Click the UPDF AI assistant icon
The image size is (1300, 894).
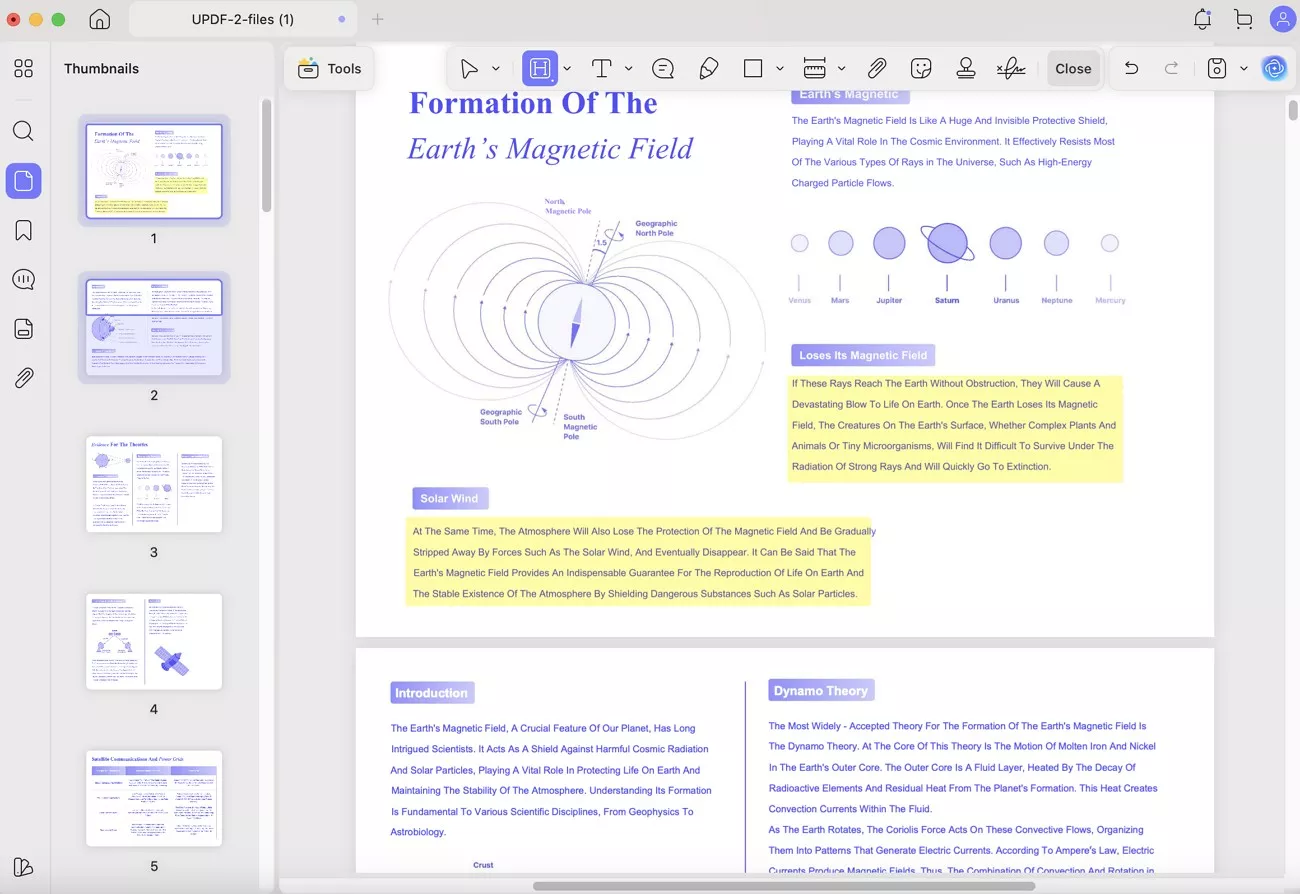(1273, 68)
